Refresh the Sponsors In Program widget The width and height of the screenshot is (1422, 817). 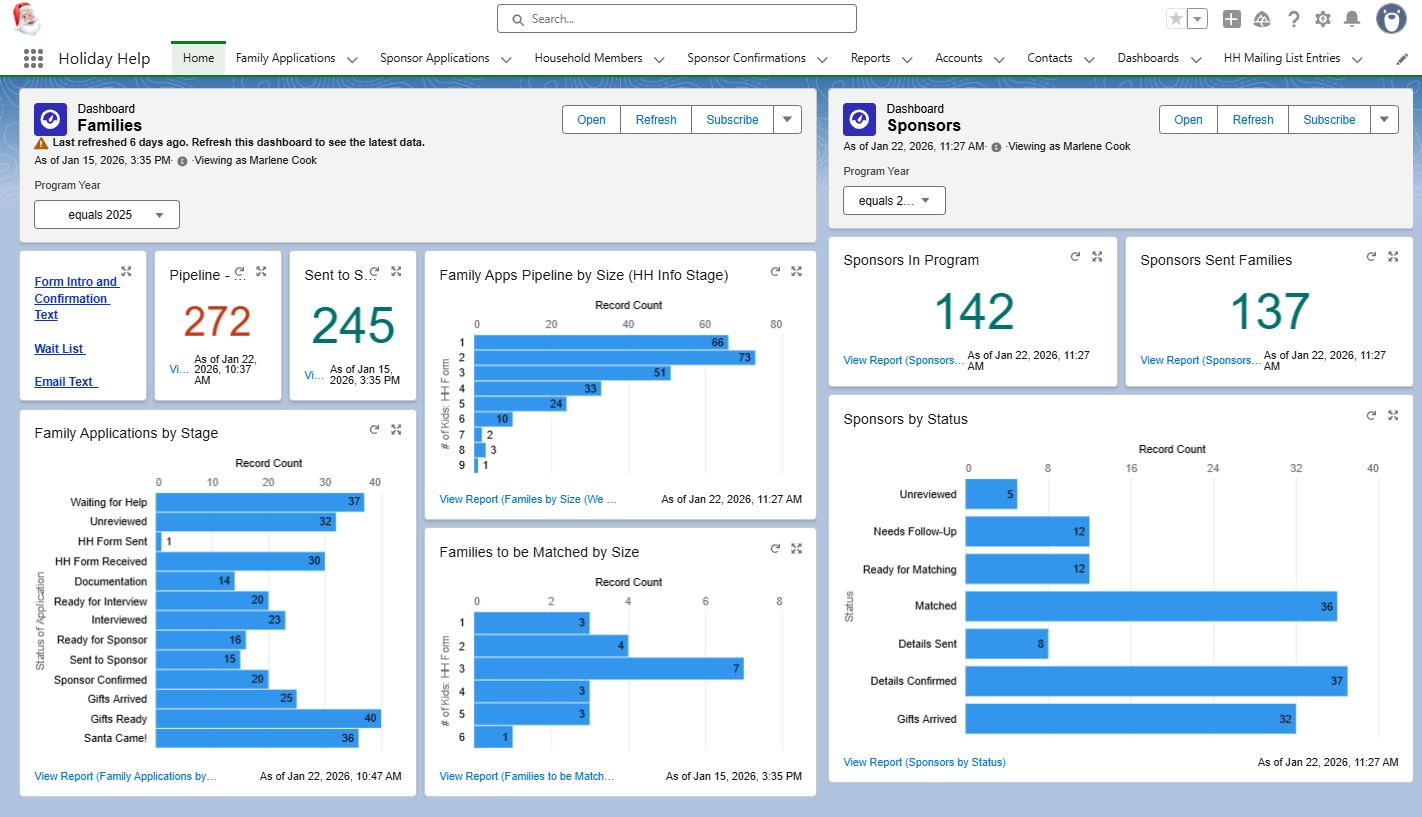point(1075,257)
